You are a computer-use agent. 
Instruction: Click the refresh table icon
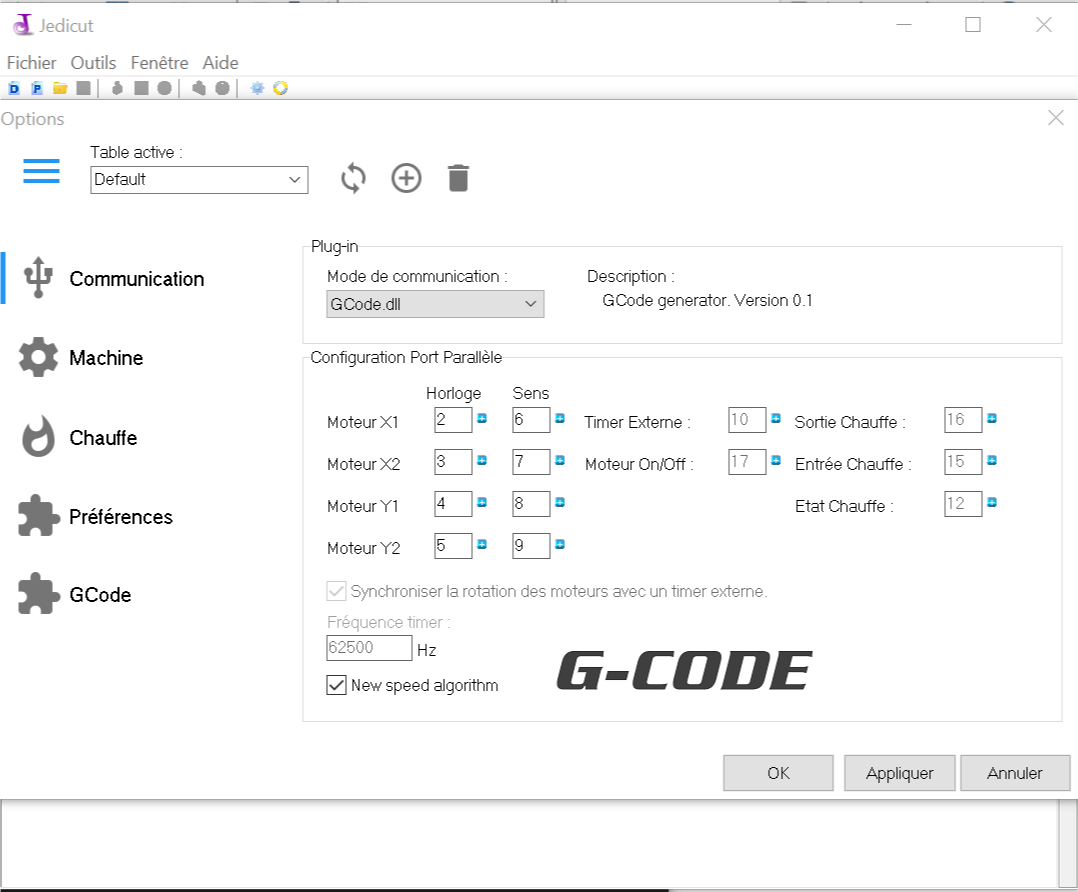(x=353, y=179)
